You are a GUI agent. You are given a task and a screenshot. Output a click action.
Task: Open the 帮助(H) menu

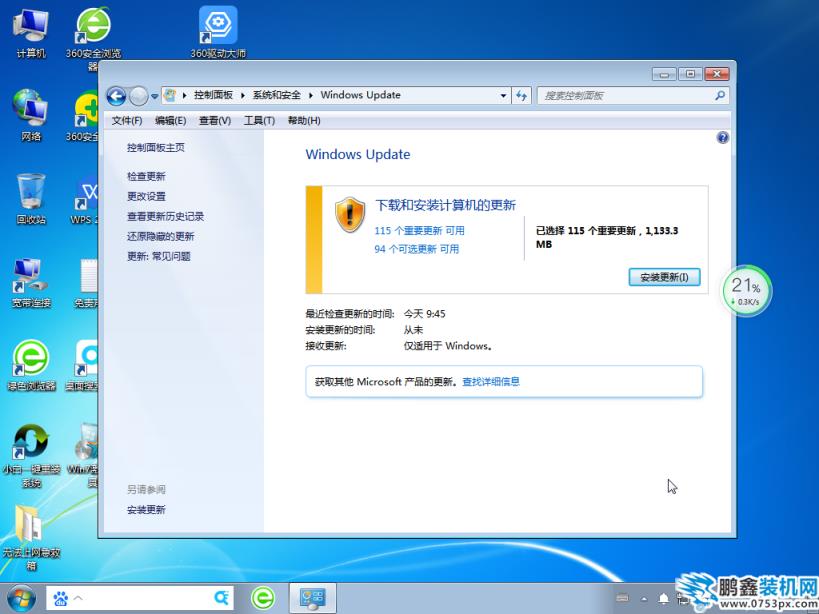click(x=304, y=121)
